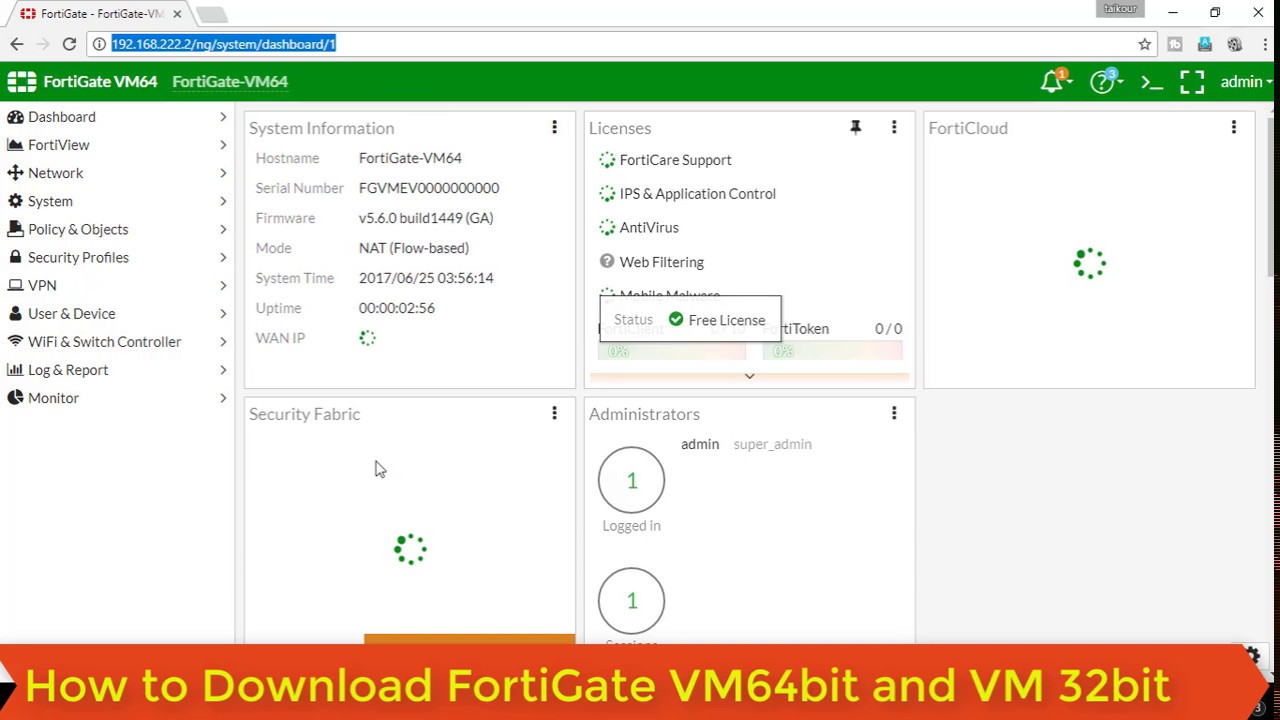The width and height of the screenshot is (1280, 720).
Task: Click the FortiGate-VM64 hostname in header
Action: point(230,82)
